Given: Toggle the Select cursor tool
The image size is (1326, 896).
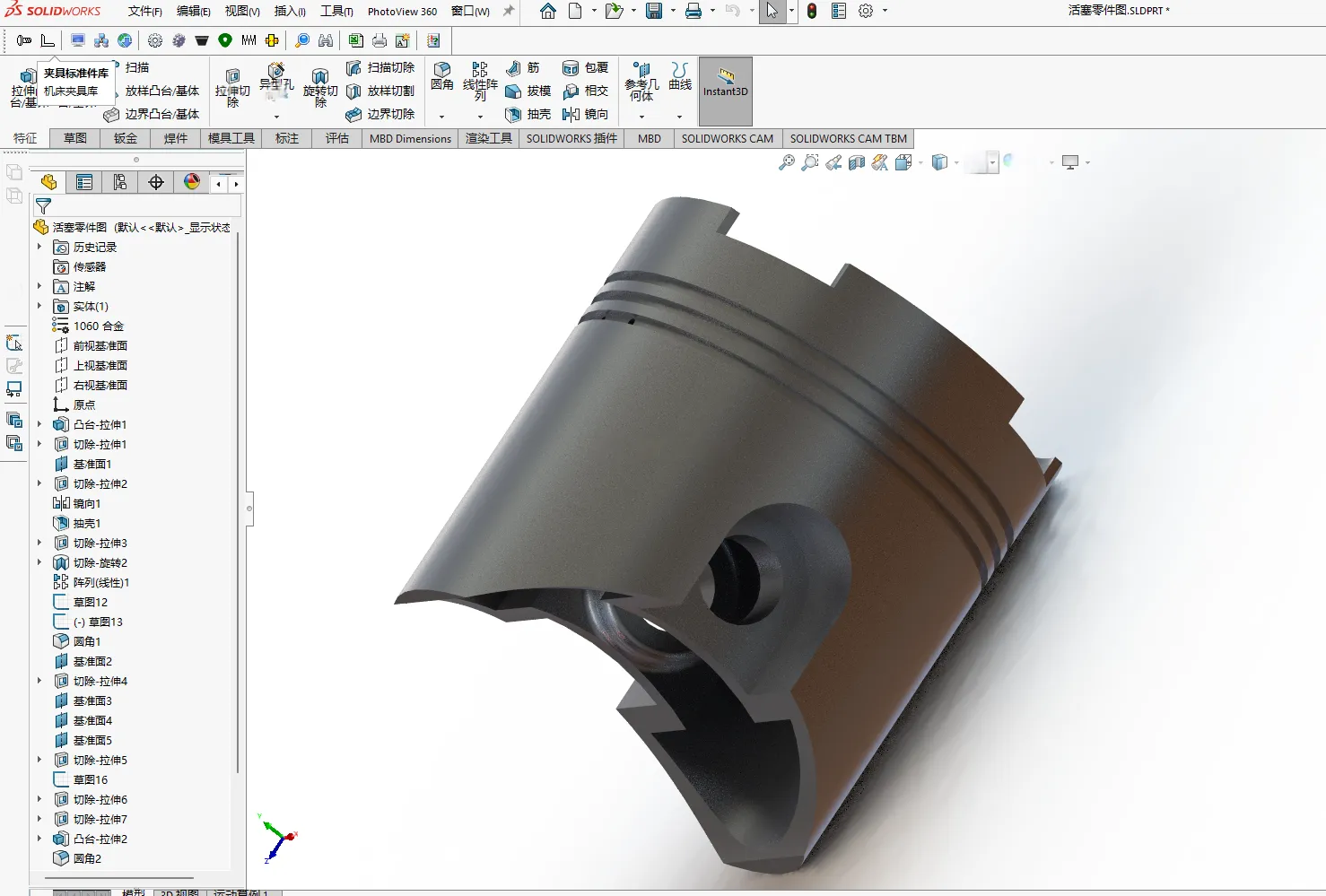Looking at the screenshot, I should point(772,12).
